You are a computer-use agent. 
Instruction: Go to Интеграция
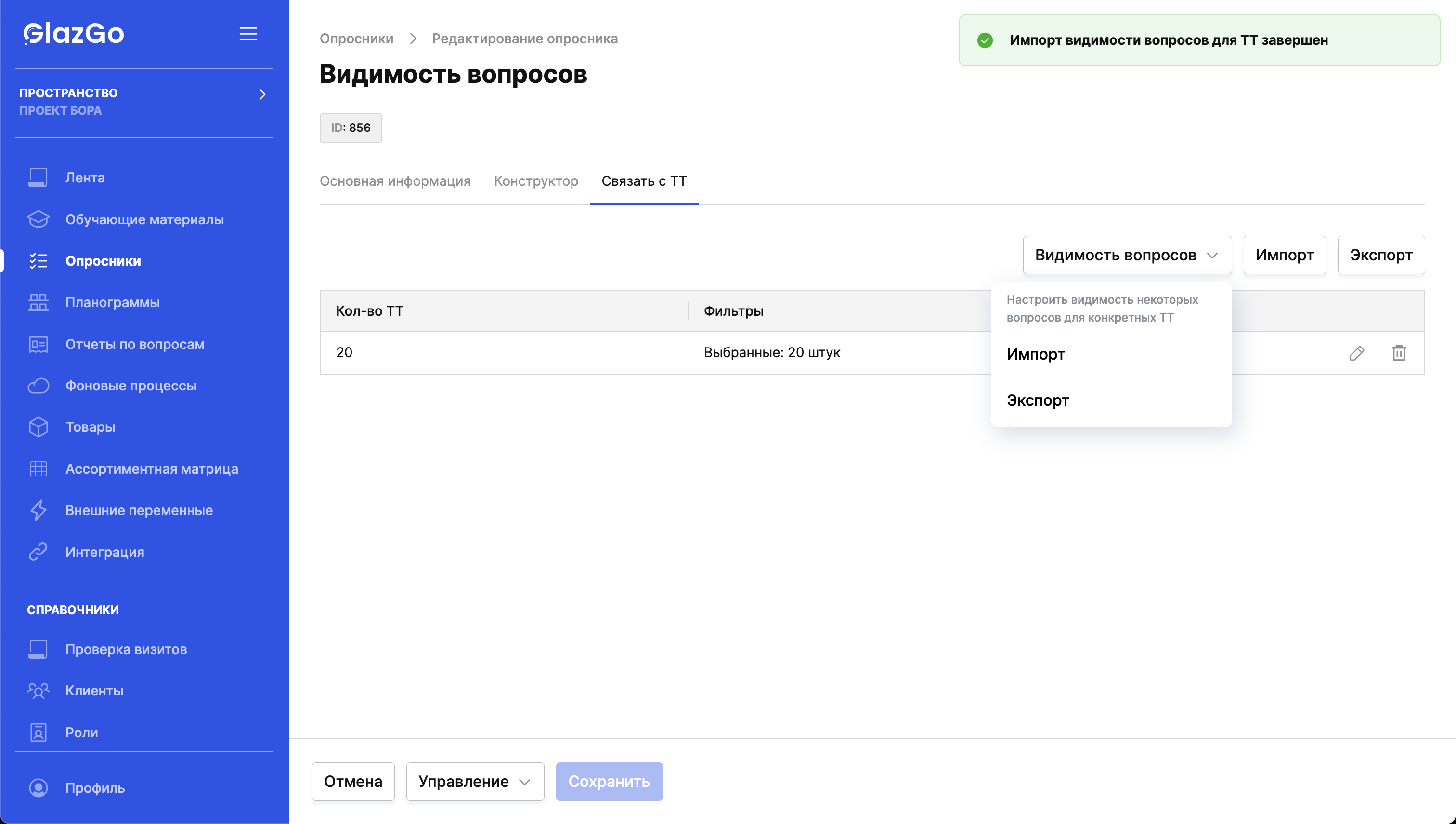coord(105,552)
